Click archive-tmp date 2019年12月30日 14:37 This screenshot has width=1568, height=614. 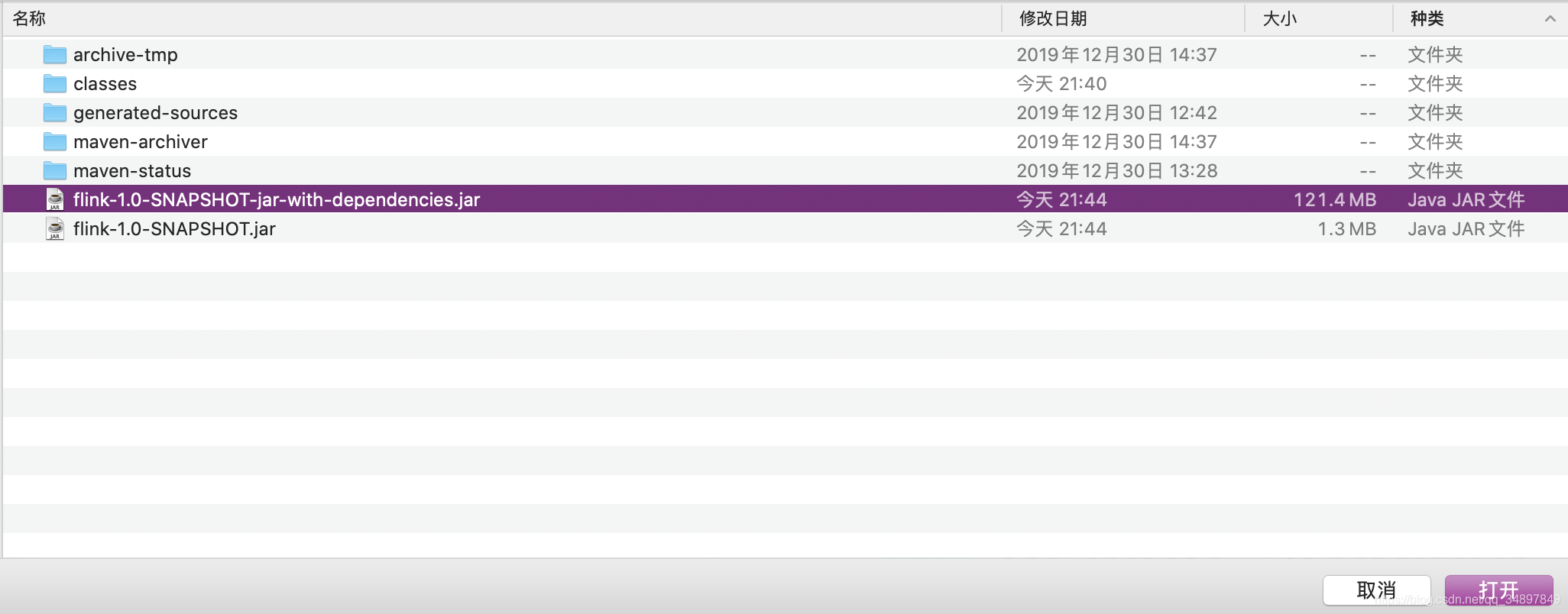click(1116, 54)
